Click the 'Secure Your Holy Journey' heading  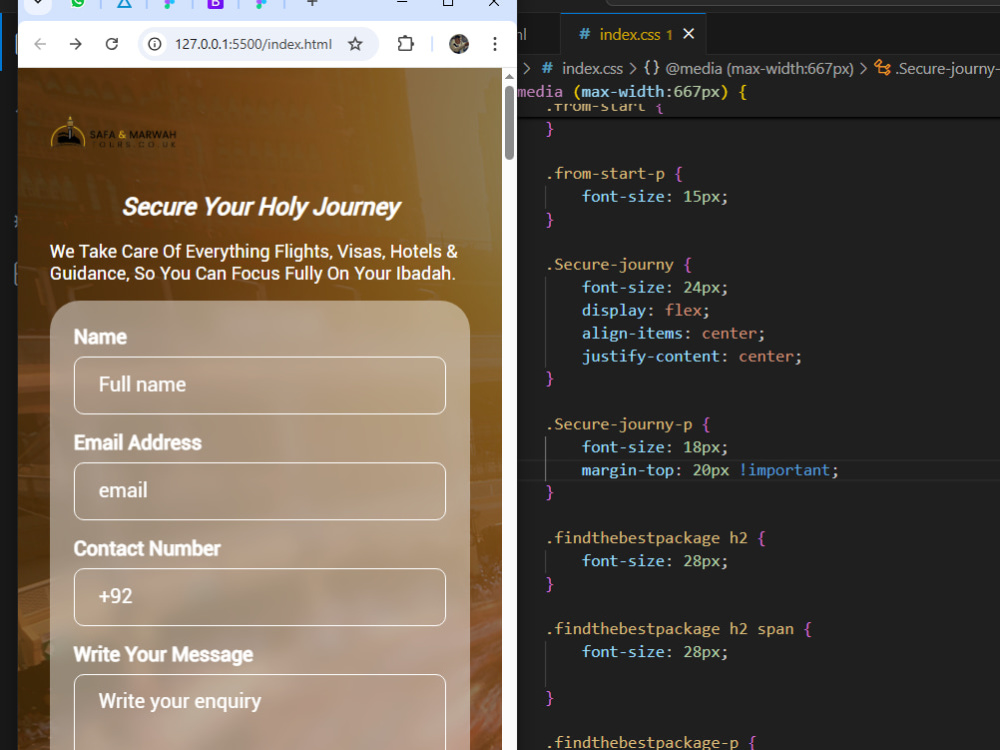click(x=261, y=207)
